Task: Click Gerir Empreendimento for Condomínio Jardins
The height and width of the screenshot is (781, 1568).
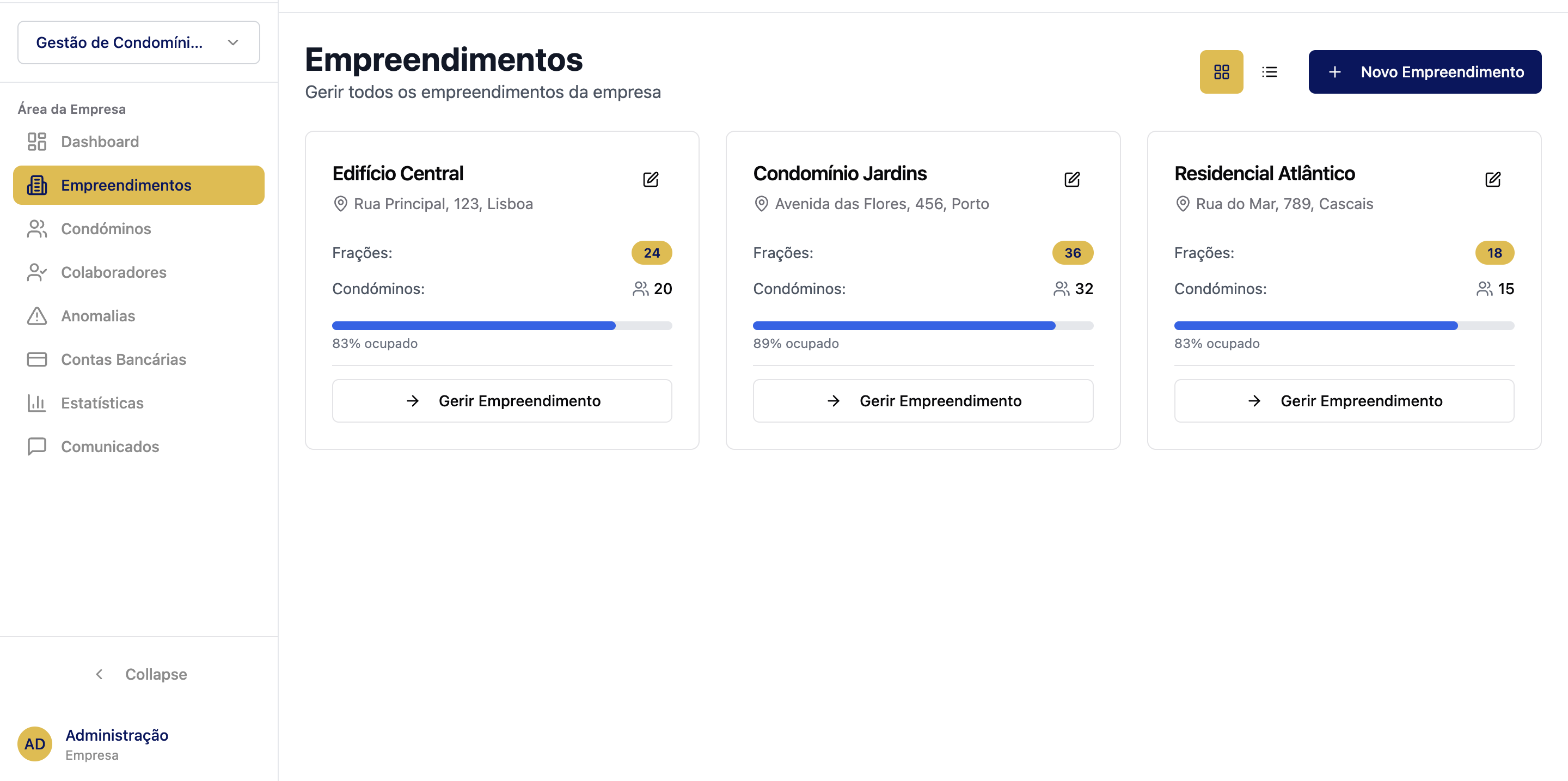Action: click(922, 401)
